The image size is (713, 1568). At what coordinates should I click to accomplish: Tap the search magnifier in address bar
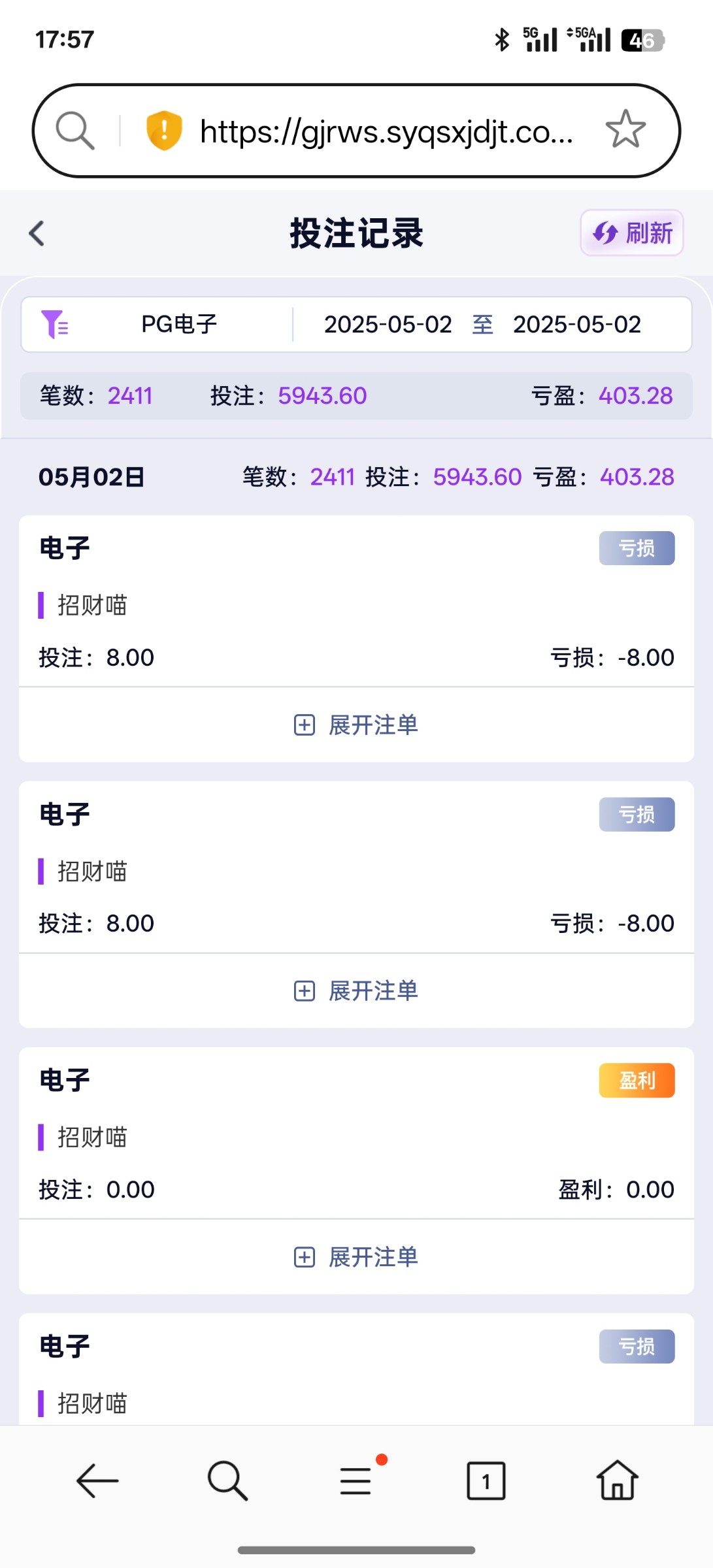(75, 131)
